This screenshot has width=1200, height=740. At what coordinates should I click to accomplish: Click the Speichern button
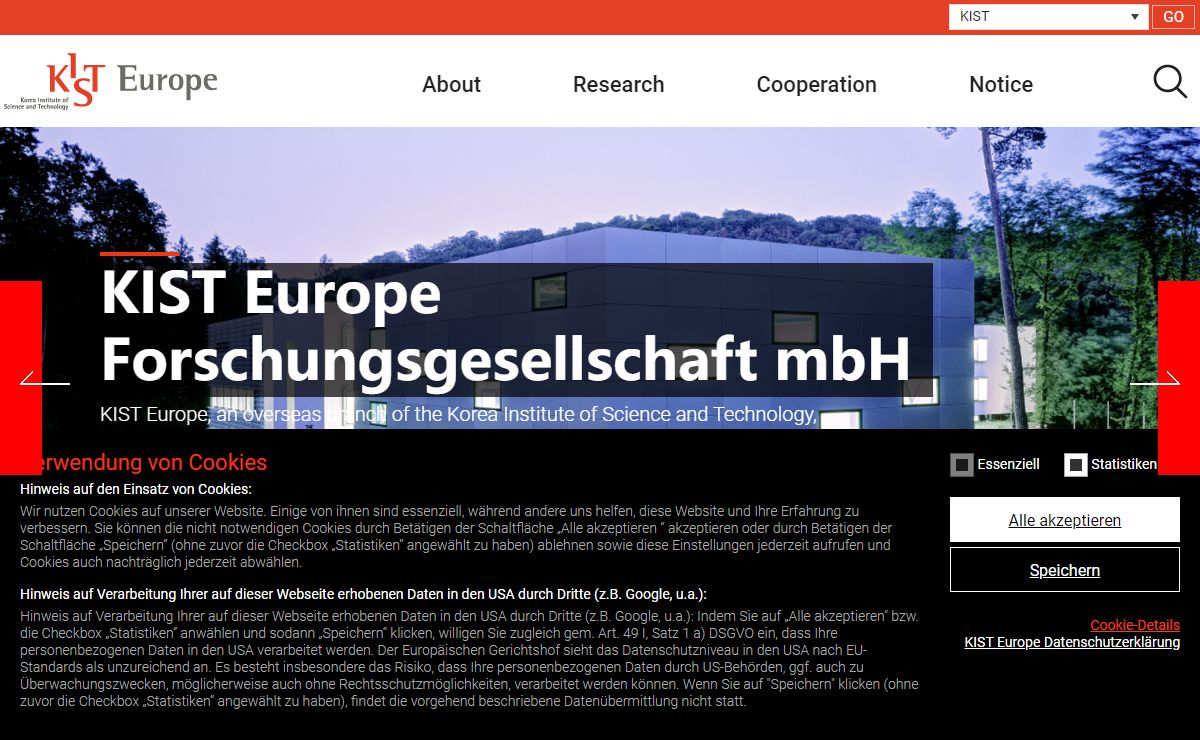pos(1065,570)
